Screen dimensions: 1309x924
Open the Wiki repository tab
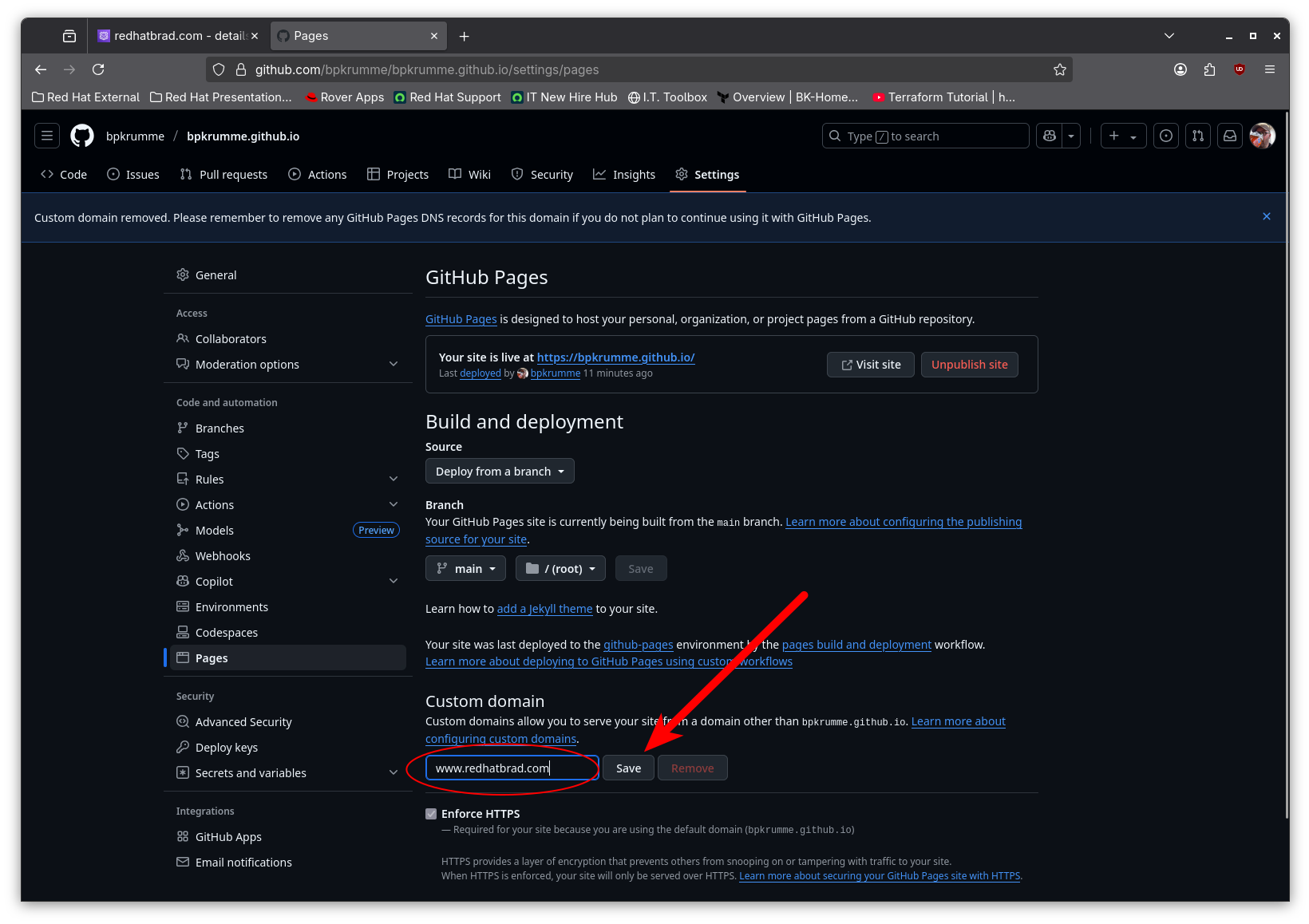469,175
